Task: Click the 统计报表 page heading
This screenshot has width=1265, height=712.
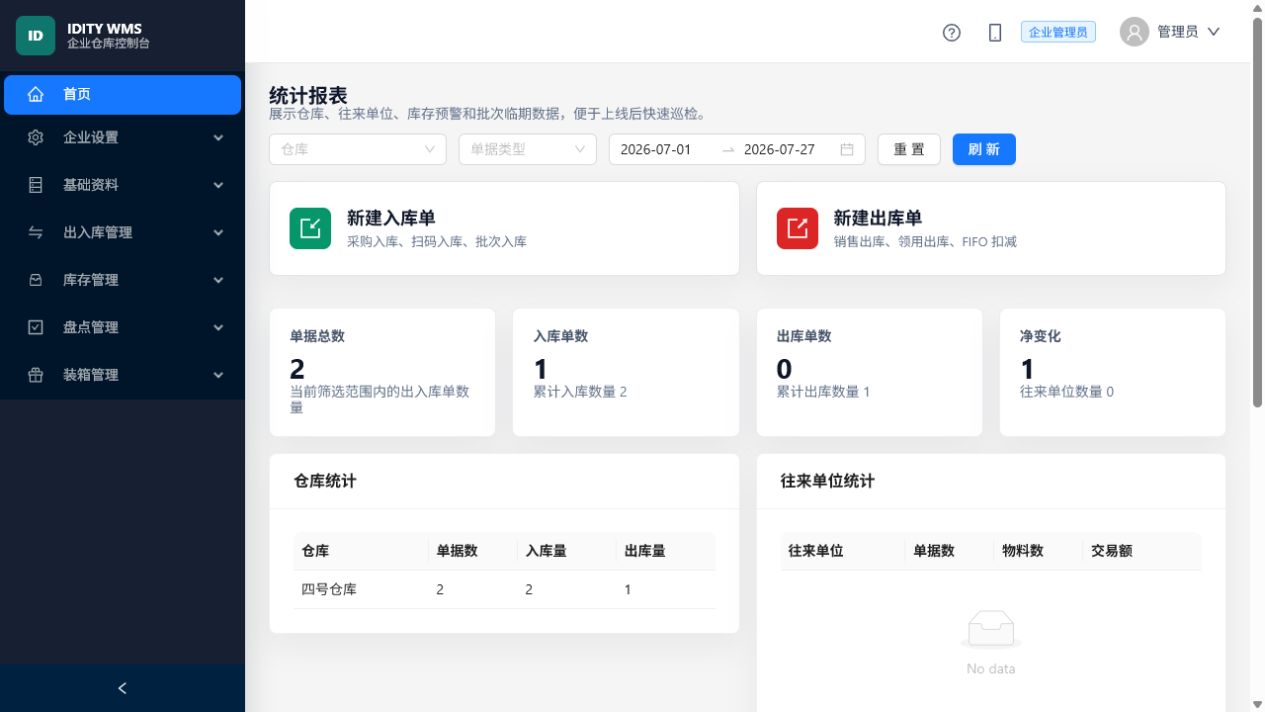Action: coord(308,96)
